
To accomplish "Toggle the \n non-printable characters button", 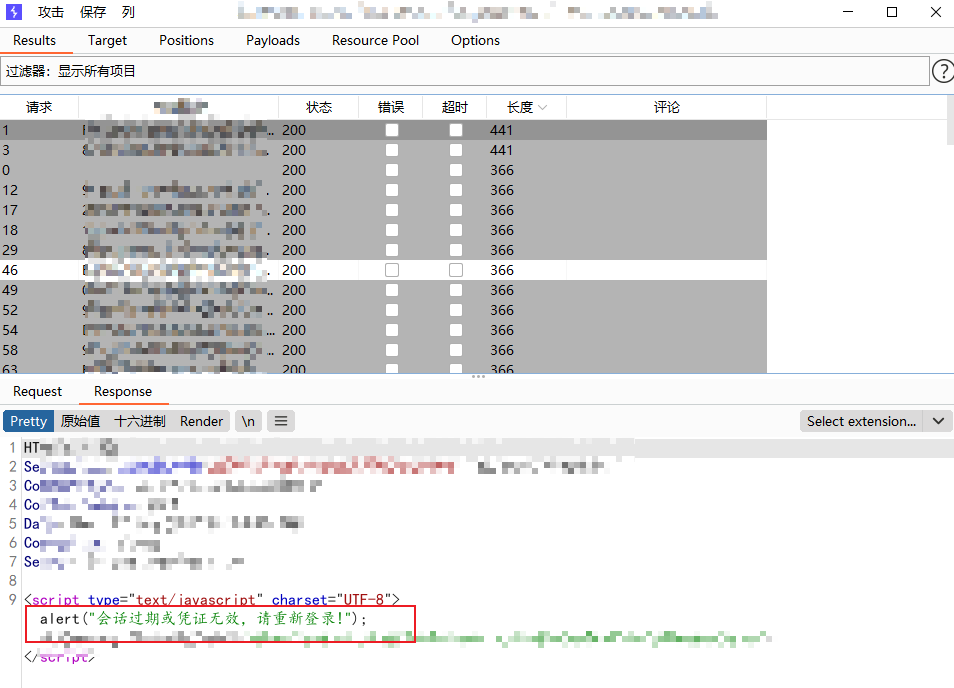I will 248,421.
